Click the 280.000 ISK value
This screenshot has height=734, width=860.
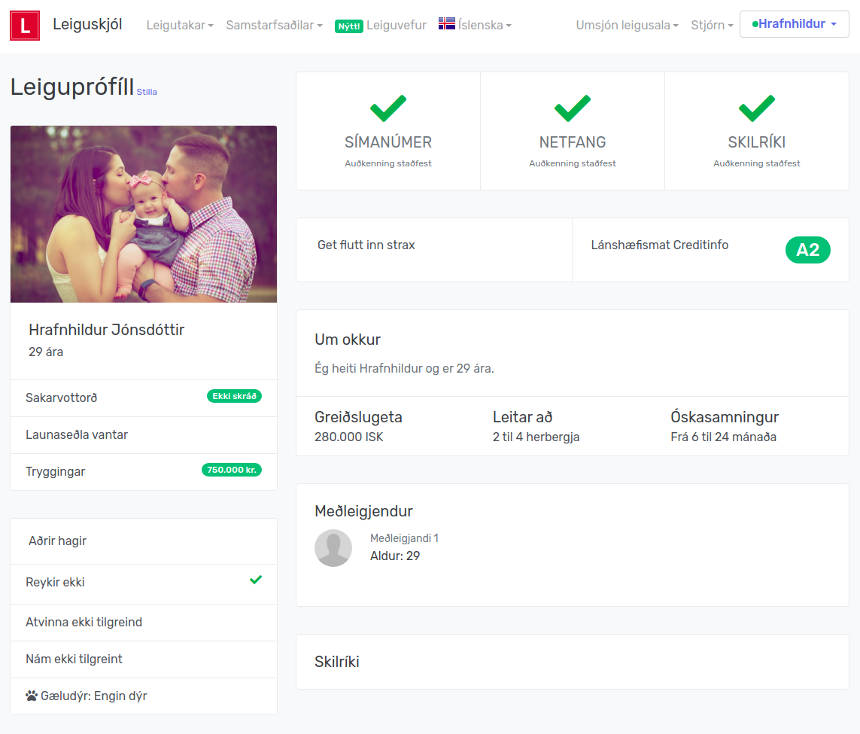tap(349, 437)
